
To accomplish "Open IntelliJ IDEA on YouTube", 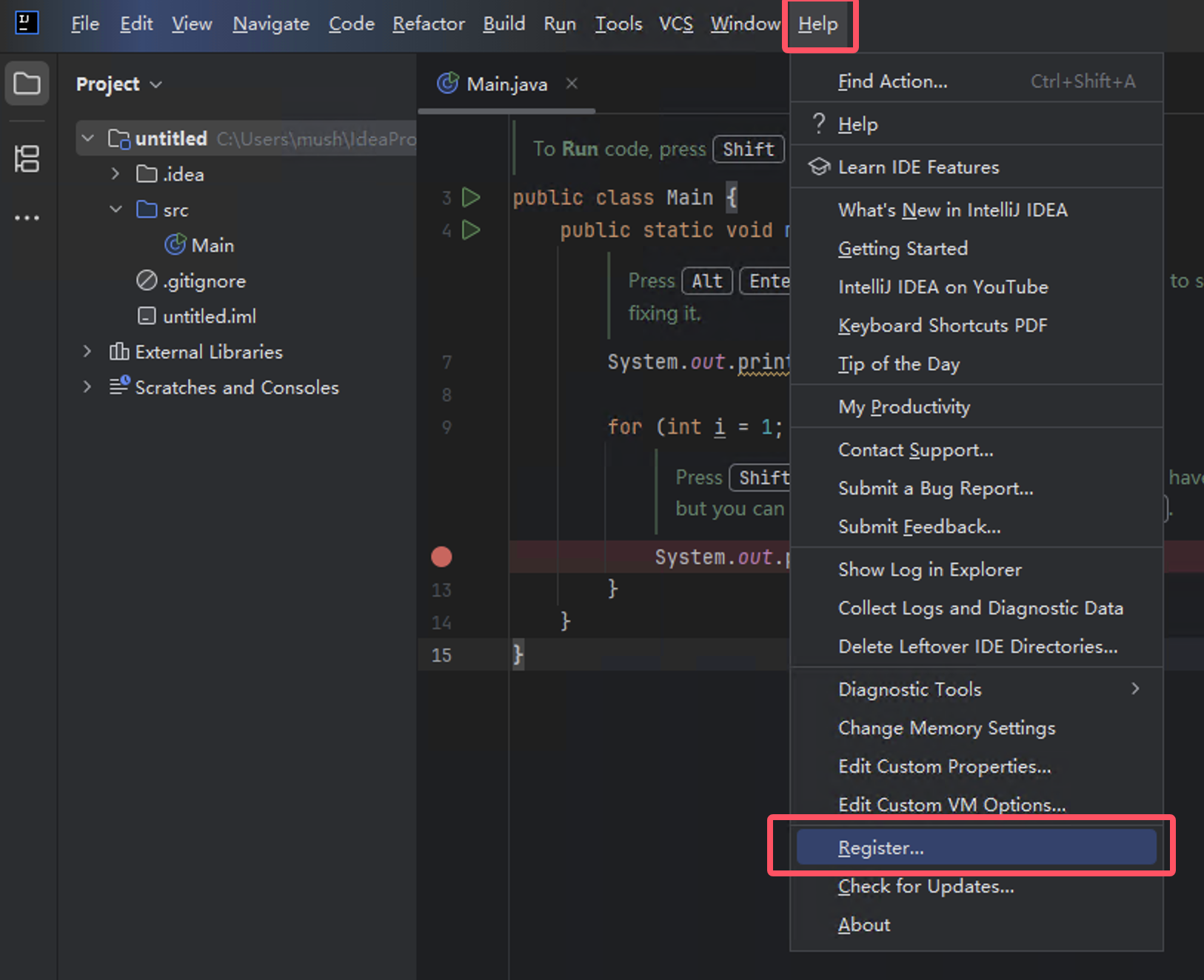I will click(977, 286).
